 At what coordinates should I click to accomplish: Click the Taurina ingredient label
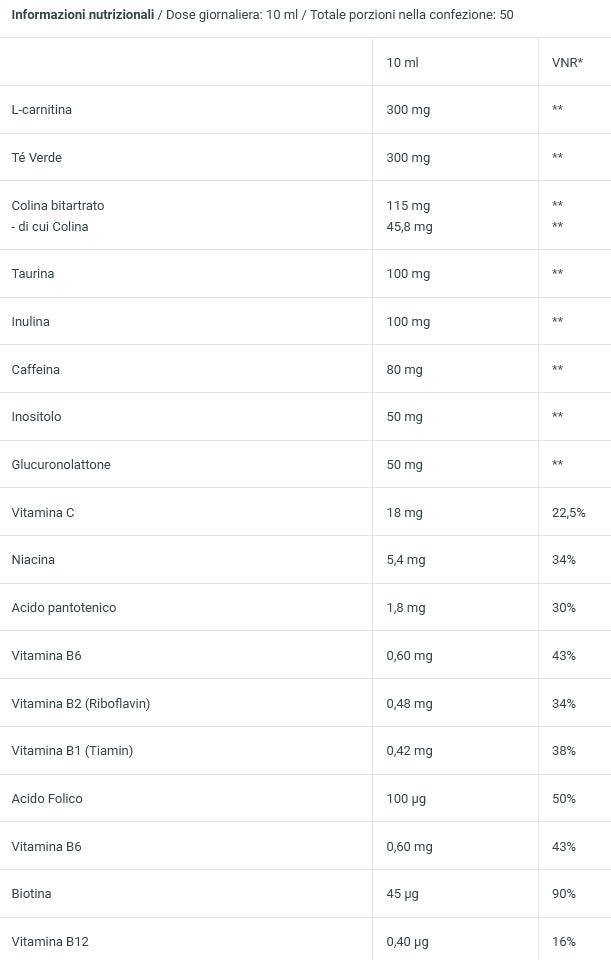coord(33,274)
